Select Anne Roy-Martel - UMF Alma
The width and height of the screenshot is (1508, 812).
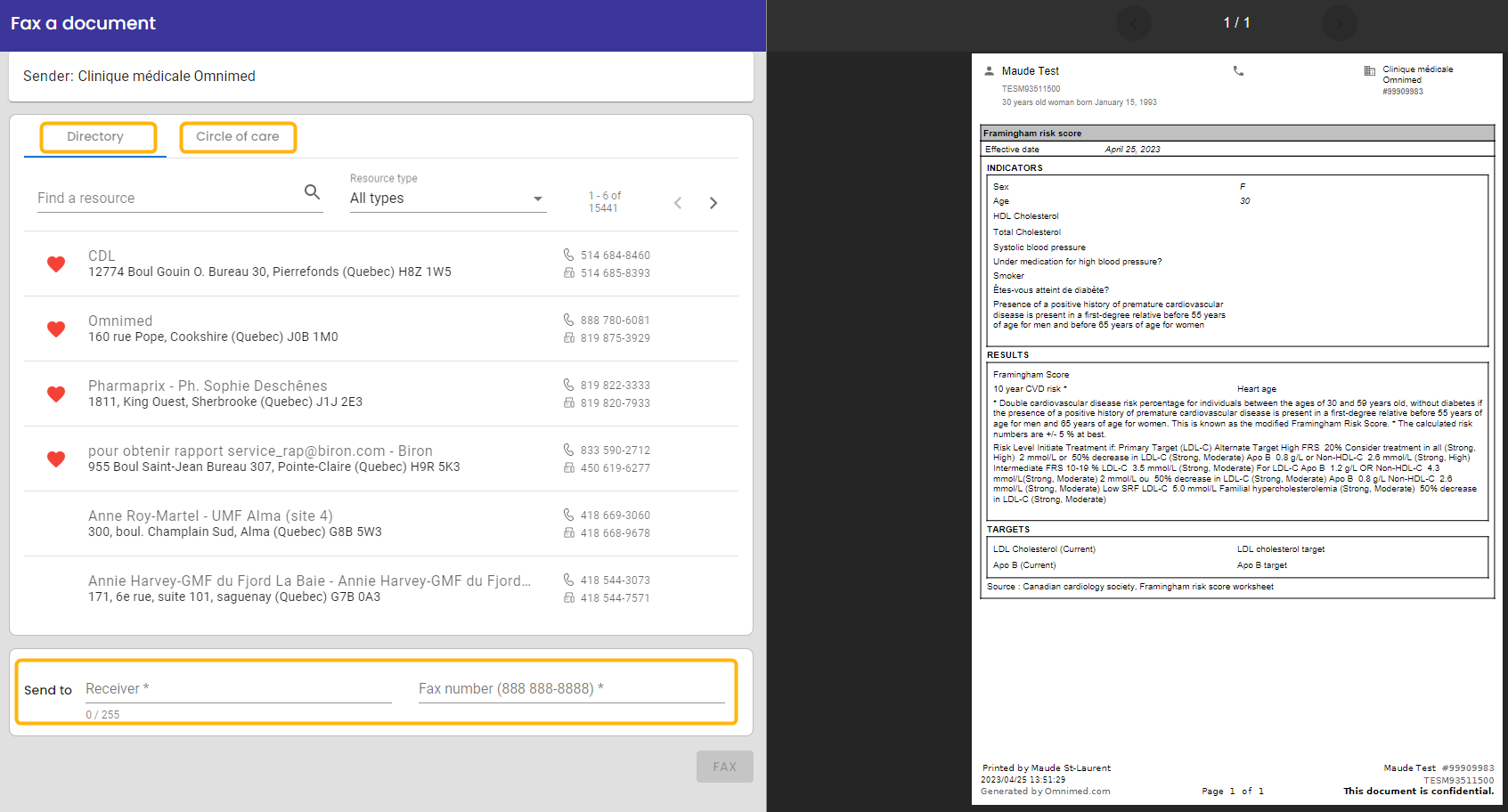pos(381,524)
